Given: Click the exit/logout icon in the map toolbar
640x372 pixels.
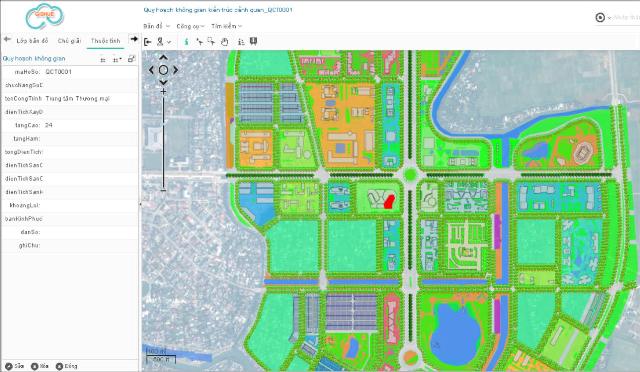Looking at the screenshot, I should coord(148,42).
